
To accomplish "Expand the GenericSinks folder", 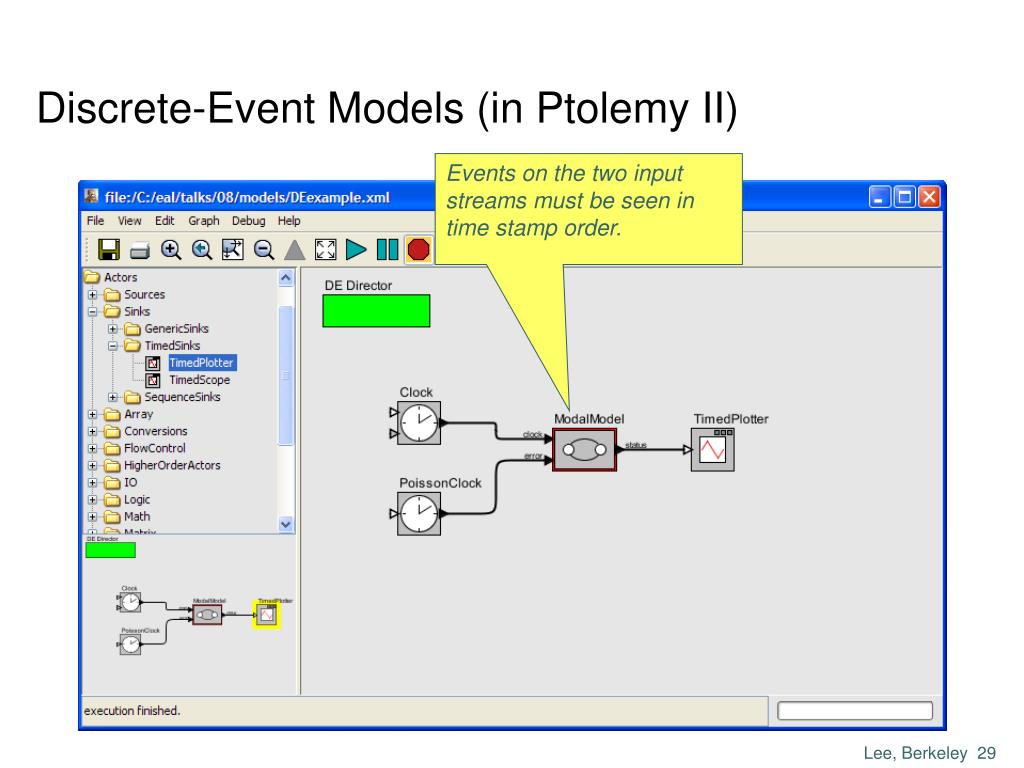I will tap(113, 328).
